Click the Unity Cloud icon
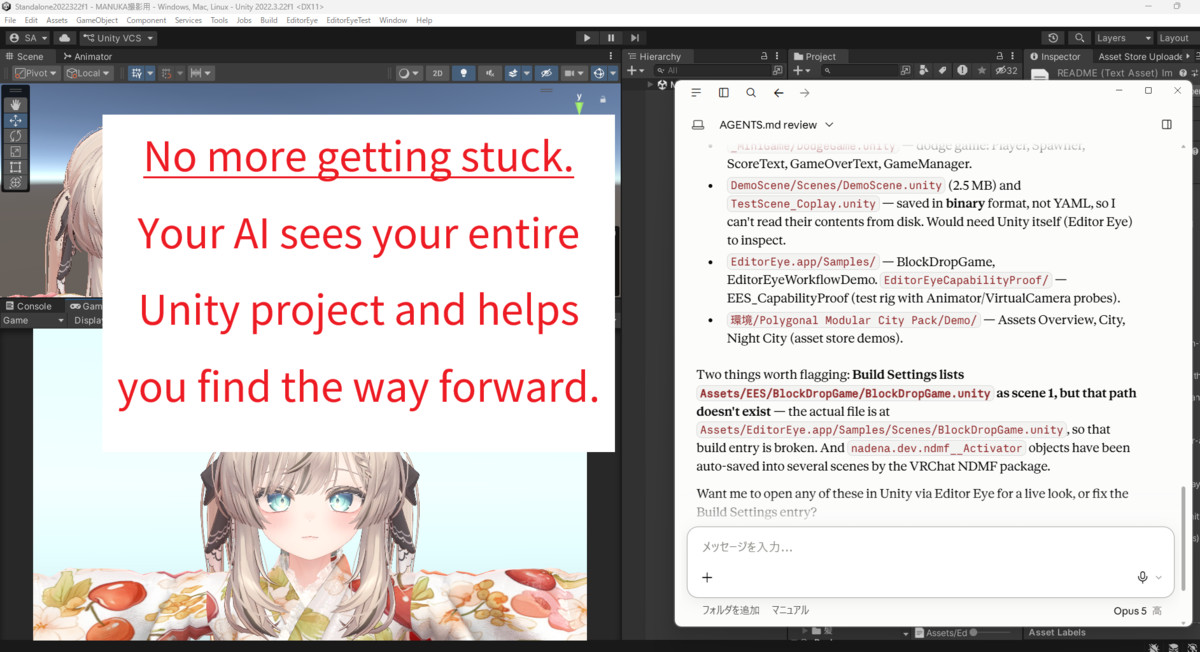1200x652 pixels. point(65,38)
